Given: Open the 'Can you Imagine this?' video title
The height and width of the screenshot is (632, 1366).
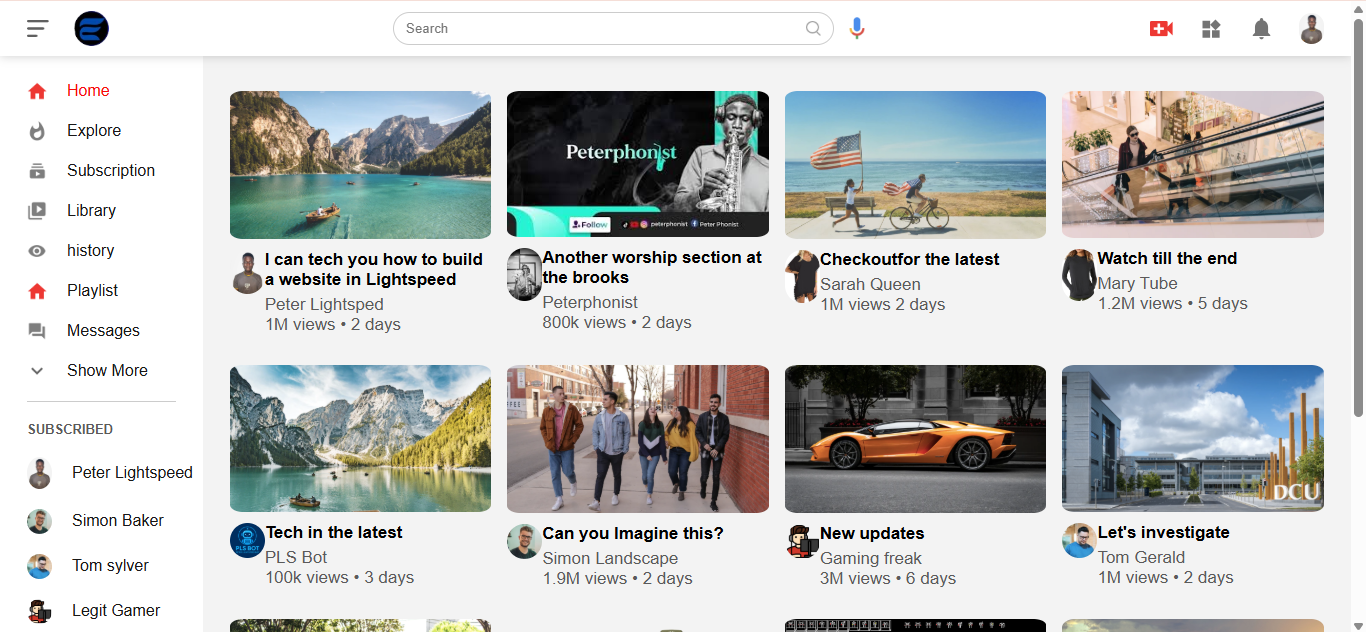Looking at the screenshot, I should (632, 533).
